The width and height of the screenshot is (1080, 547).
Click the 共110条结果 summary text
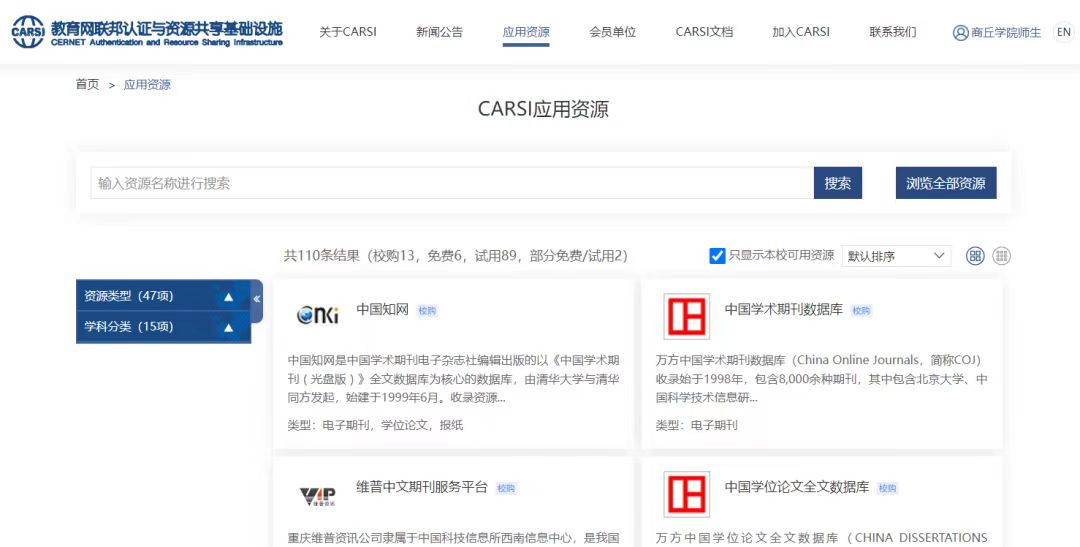pos(456,256)
